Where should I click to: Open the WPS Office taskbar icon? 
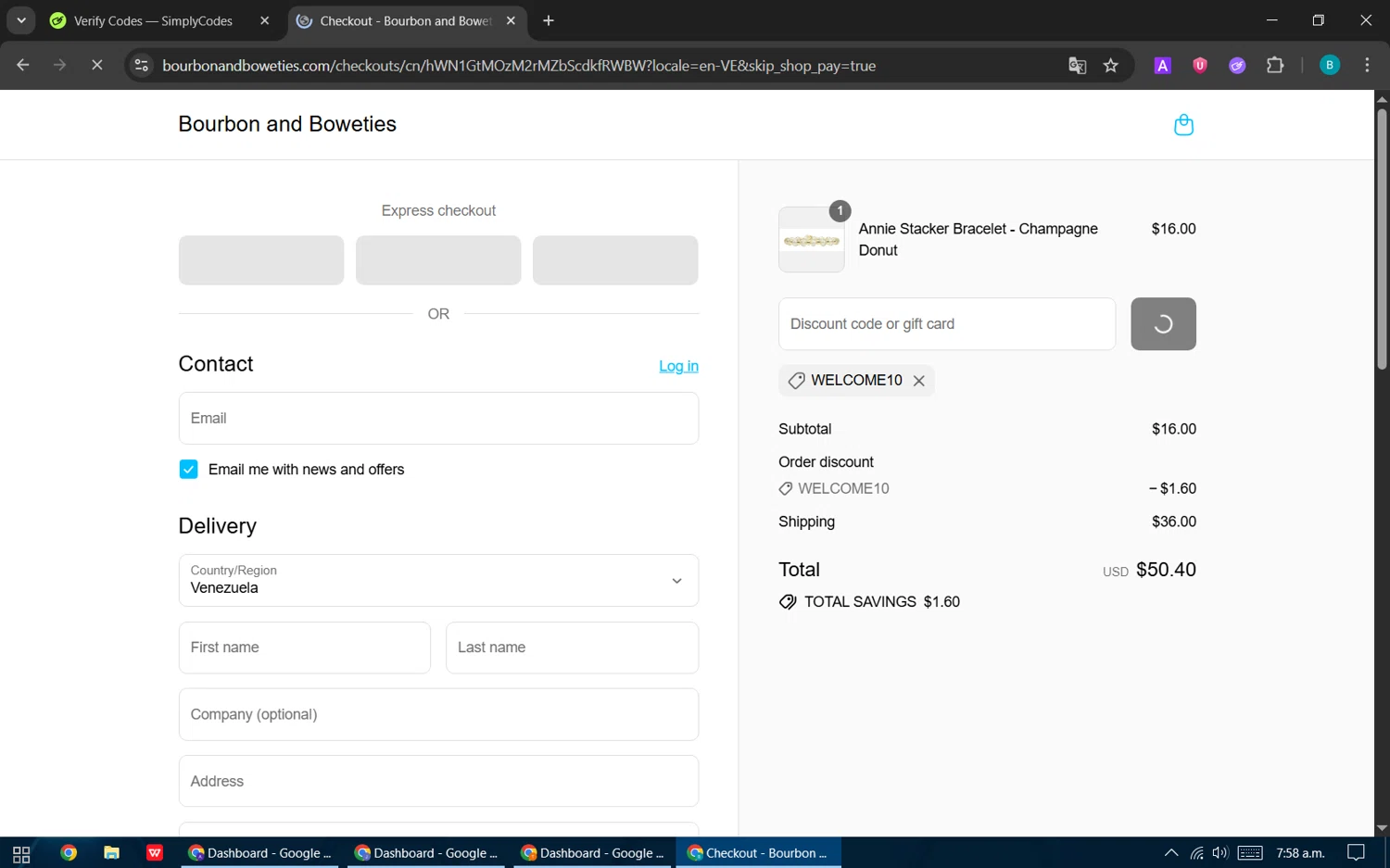coord(155,853)
